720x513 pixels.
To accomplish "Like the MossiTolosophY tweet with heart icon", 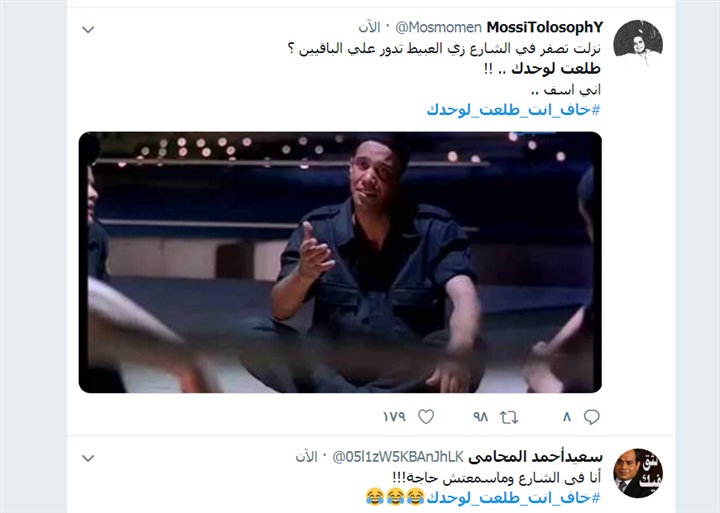I will coord(426,417).
